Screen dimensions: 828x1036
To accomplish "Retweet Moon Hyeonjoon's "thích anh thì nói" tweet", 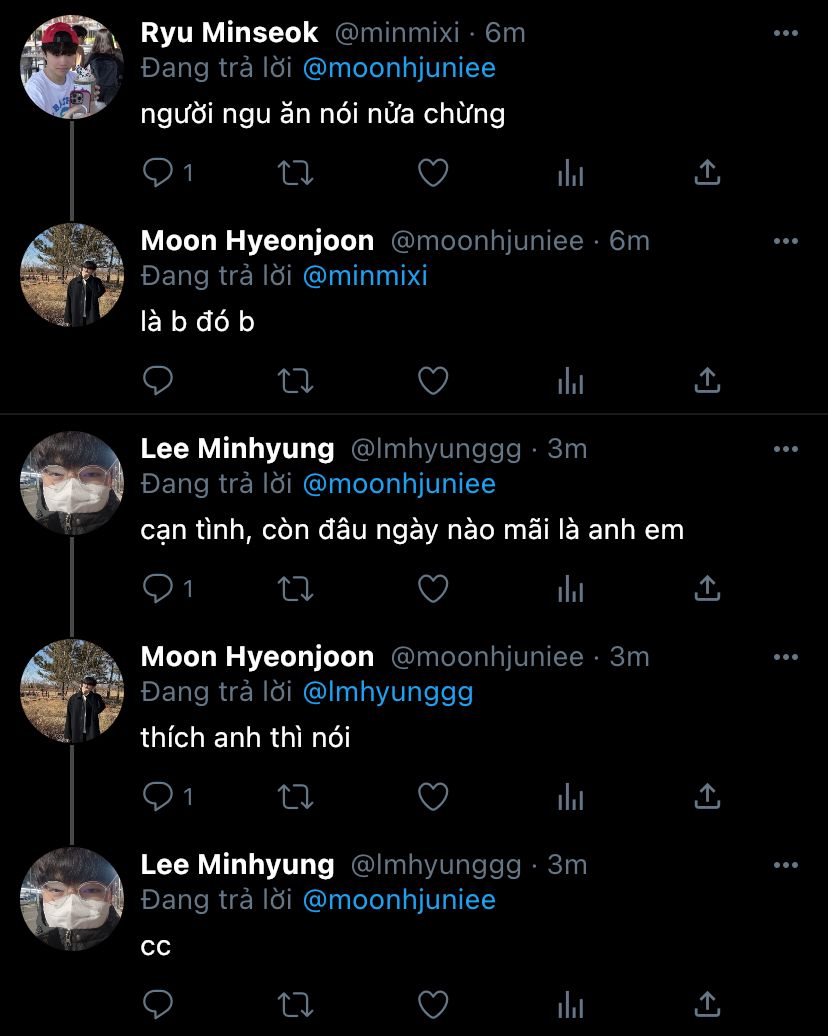I will (x=295, y=797).
